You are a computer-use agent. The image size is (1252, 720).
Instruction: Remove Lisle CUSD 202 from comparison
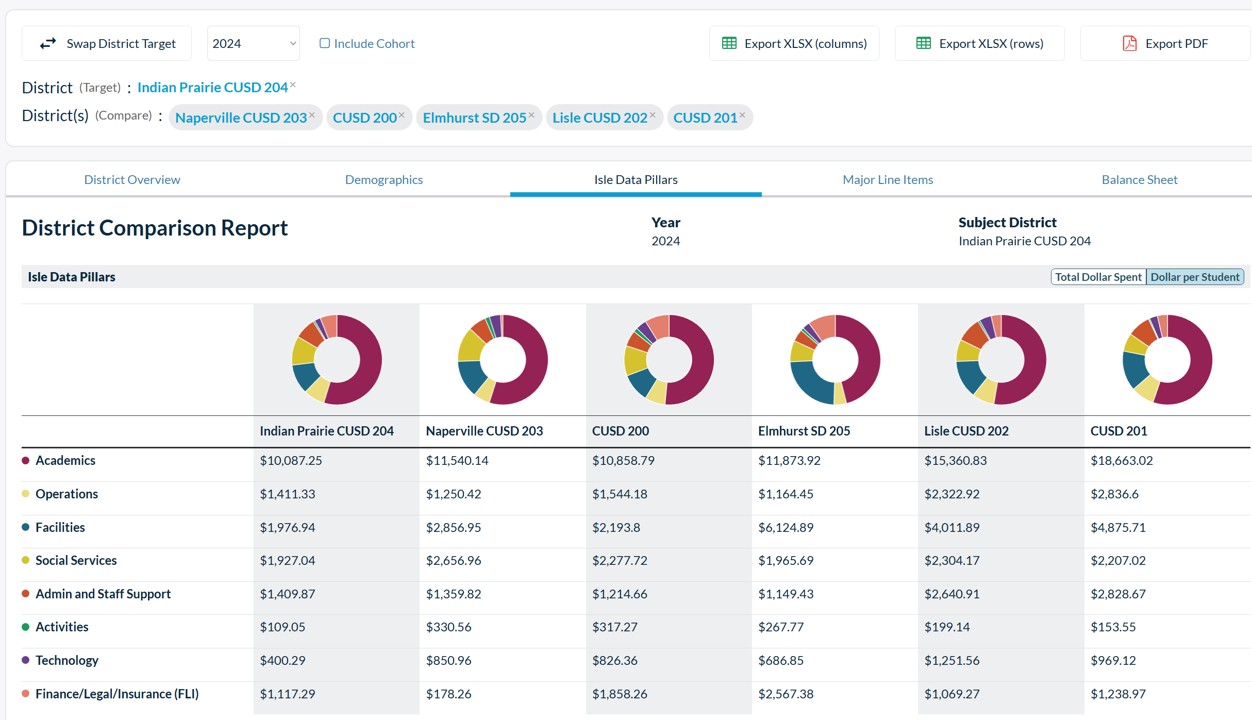[x=652, y=115]
